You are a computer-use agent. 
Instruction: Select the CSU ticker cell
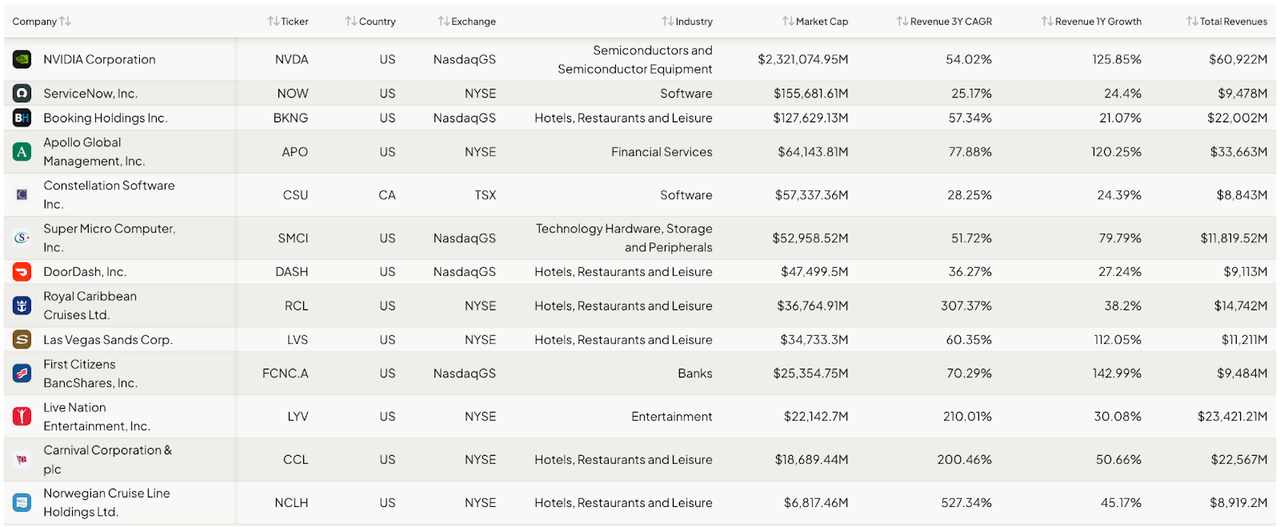(295, 195)
